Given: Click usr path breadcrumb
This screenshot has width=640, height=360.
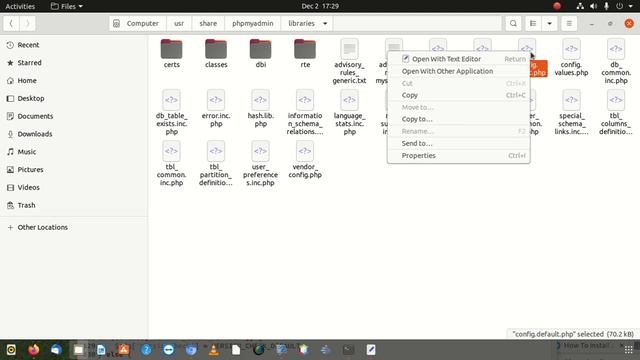Looking at the screenshot, I should pos(179,23).
